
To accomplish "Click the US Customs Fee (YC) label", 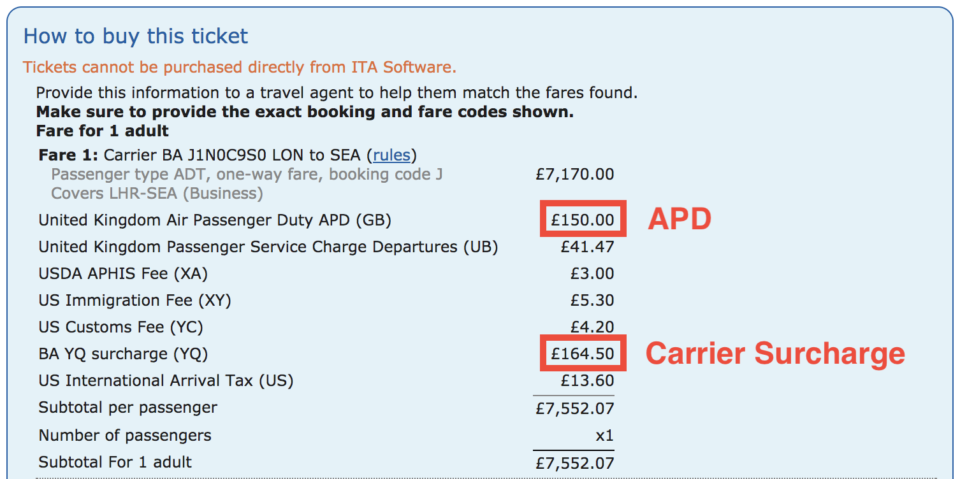I will tap(121, 327).
